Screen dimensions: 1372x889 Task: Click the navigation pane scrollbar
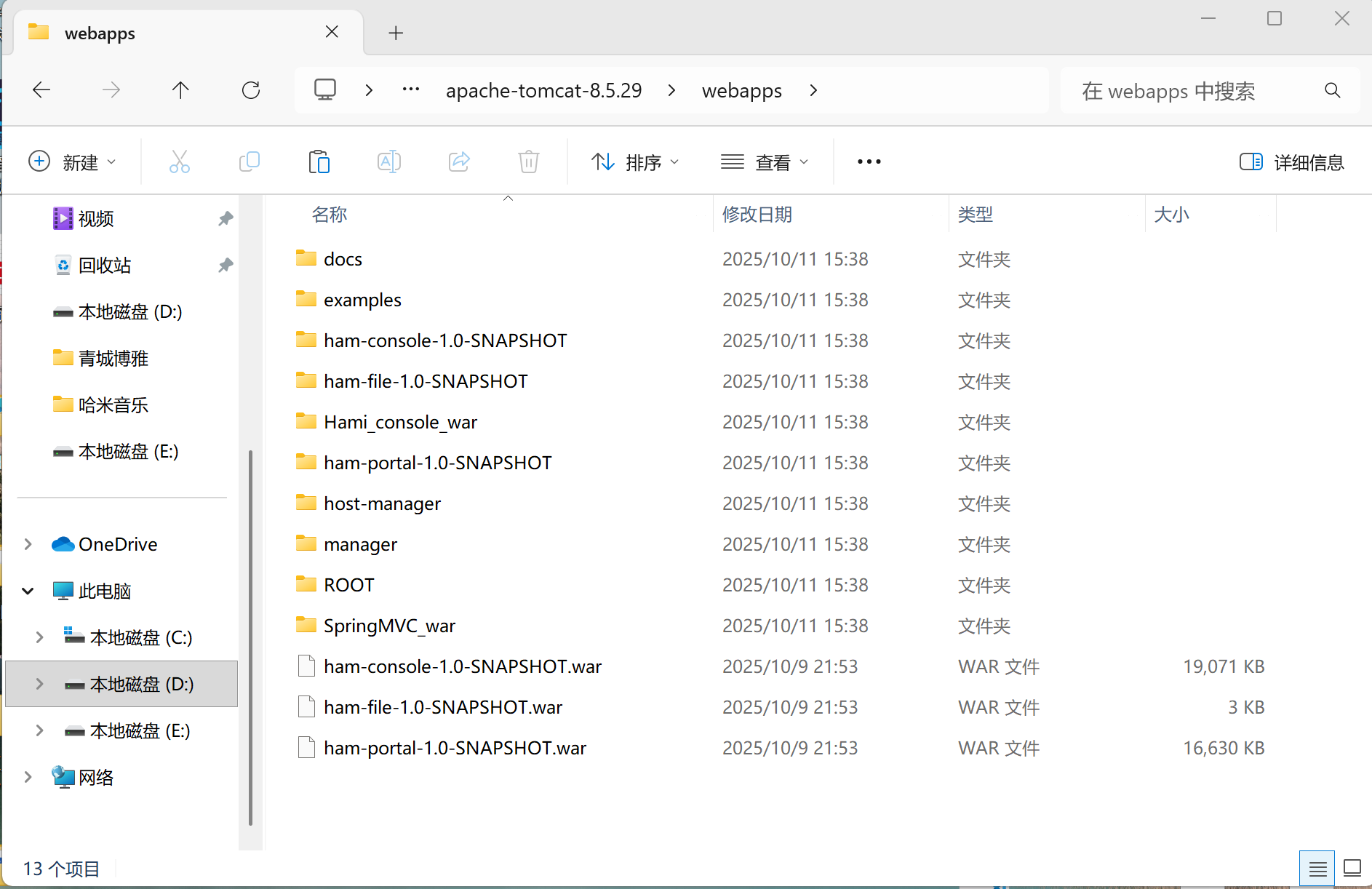click(250, 637)
